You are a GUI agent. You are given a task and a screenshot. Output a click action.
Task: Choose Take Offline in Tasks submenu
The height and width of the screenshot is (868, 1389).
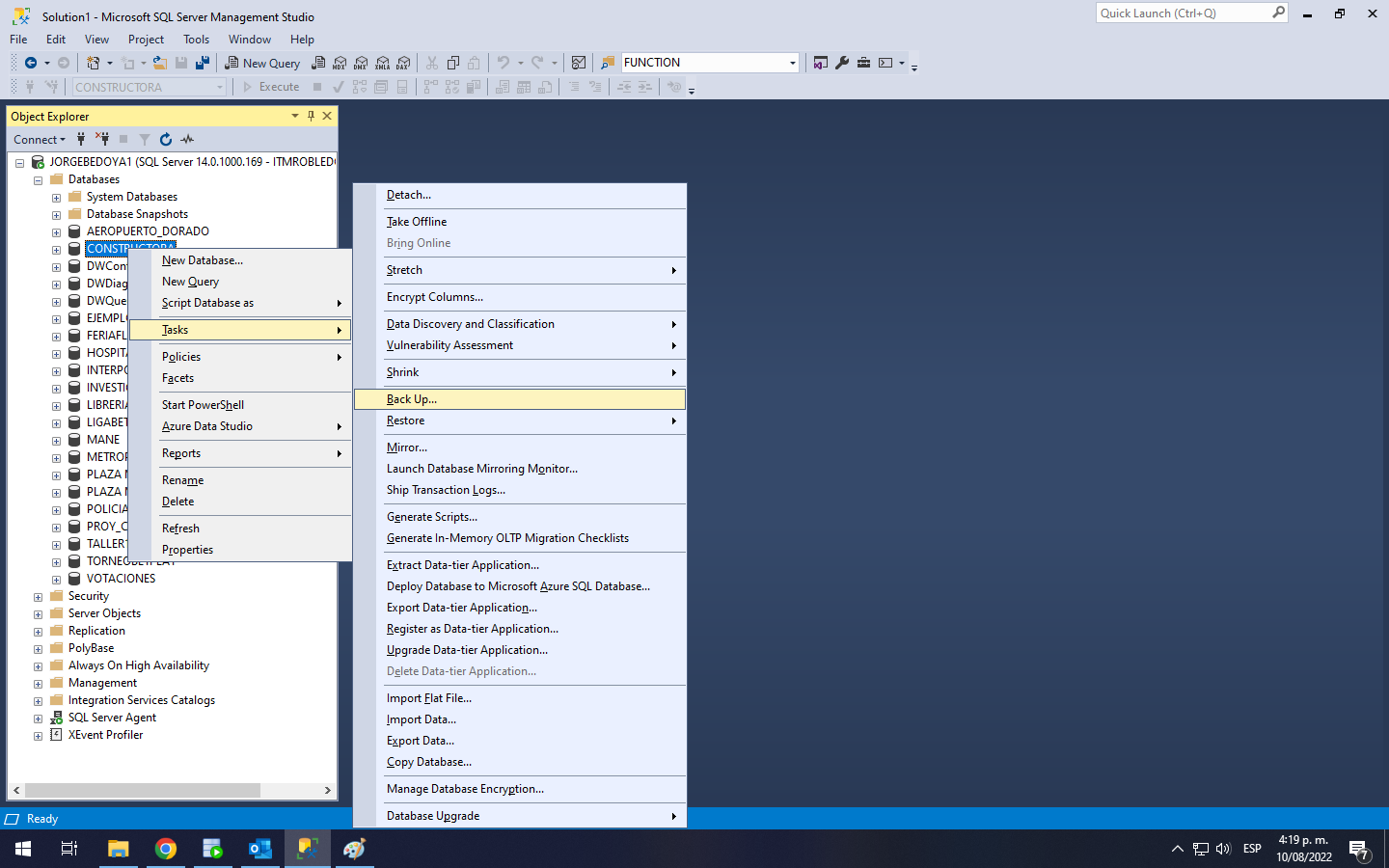pyautogui.click(x=520, y=222)
